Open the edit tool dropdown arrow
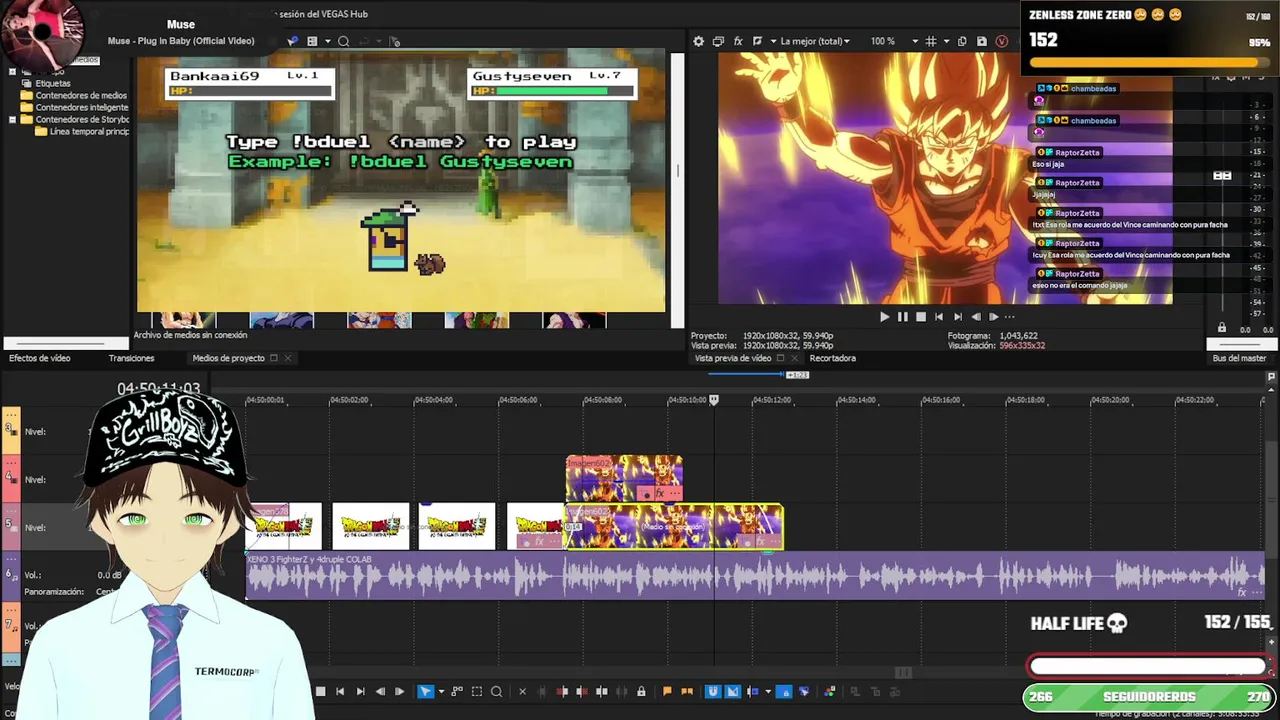This screenshot has height=720, width=1280. click(442, 691)
